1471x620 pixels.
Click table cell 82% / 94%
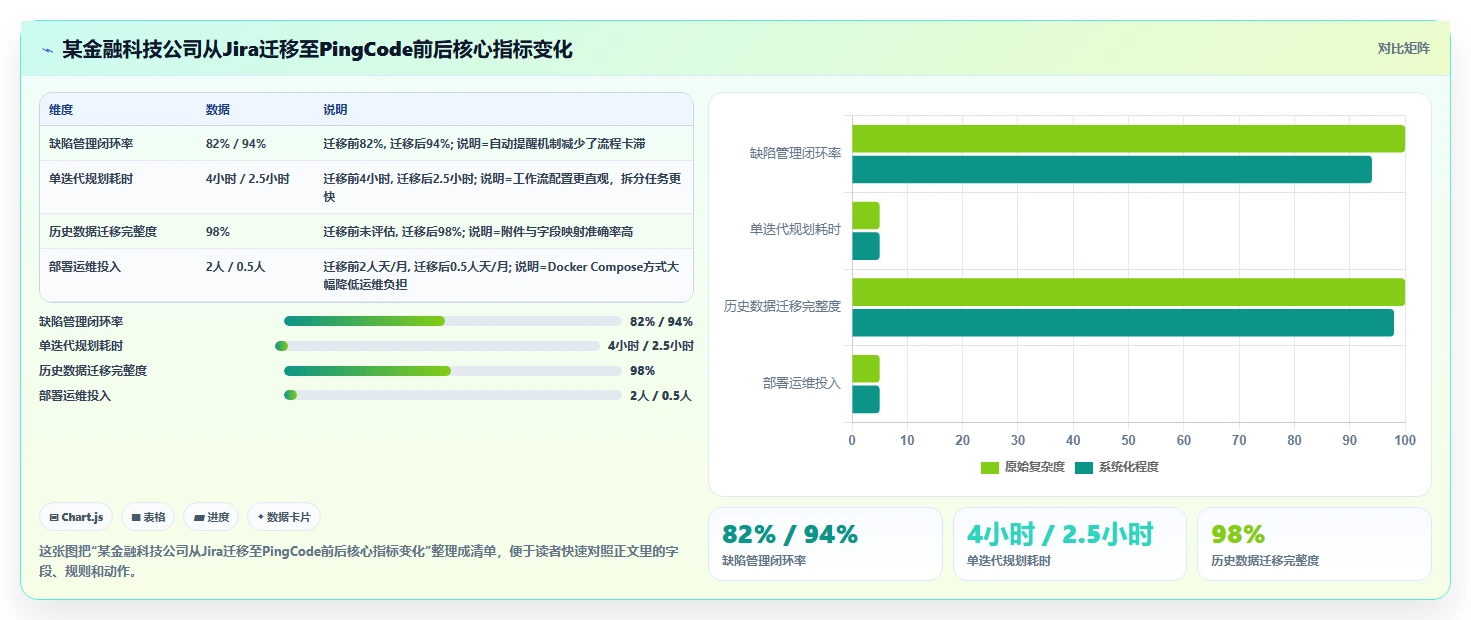click(x=236, y=143)
